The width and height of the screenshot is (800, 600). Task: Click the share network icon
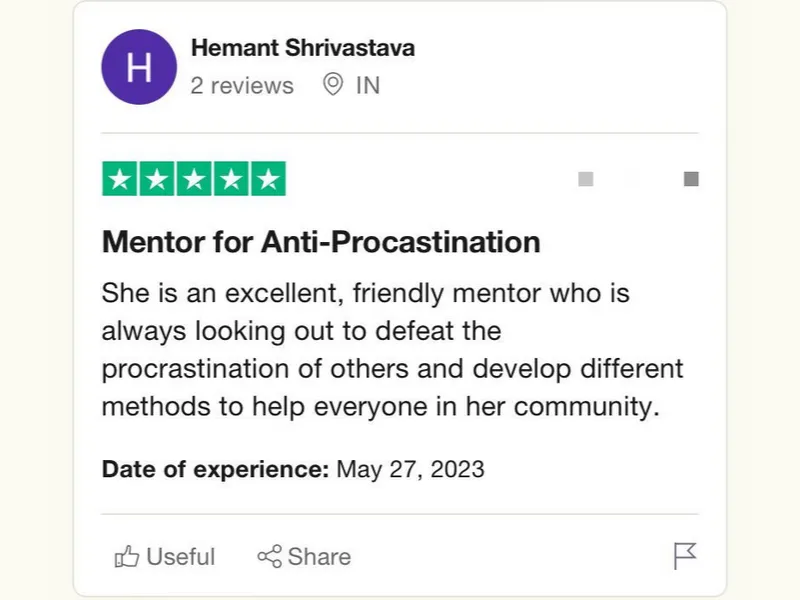click(x=269, y=557)
